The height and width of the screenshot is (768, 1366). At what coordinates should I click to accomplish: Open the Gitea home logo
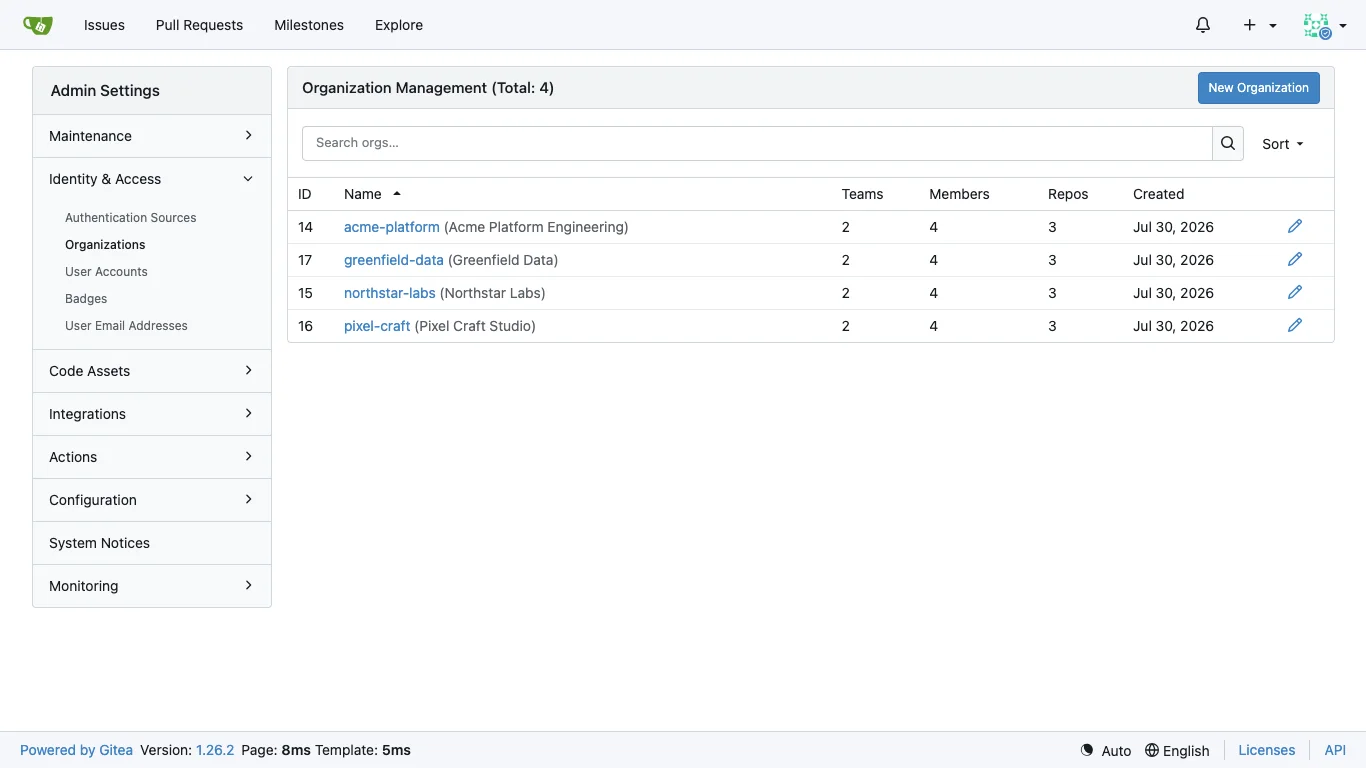coord(38,25)
